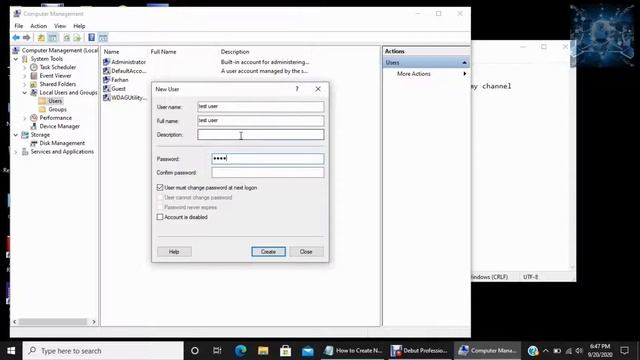Image resolution: width=640 pixels, height=360 pixels.
Task: Switch to How to Create N... taskbar window
Action: tap(353, 351)
